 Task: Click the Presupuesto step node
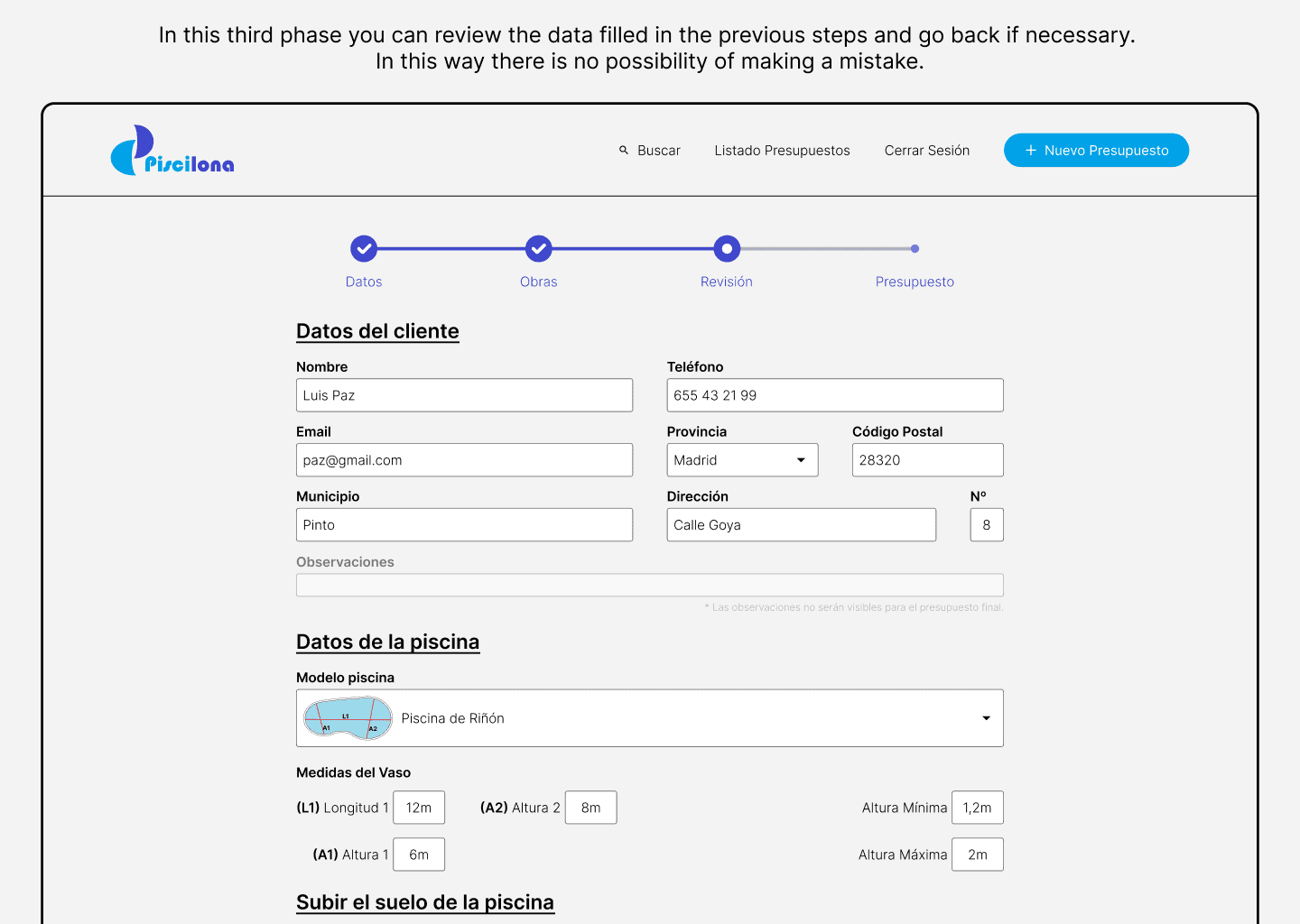point(915,248)
